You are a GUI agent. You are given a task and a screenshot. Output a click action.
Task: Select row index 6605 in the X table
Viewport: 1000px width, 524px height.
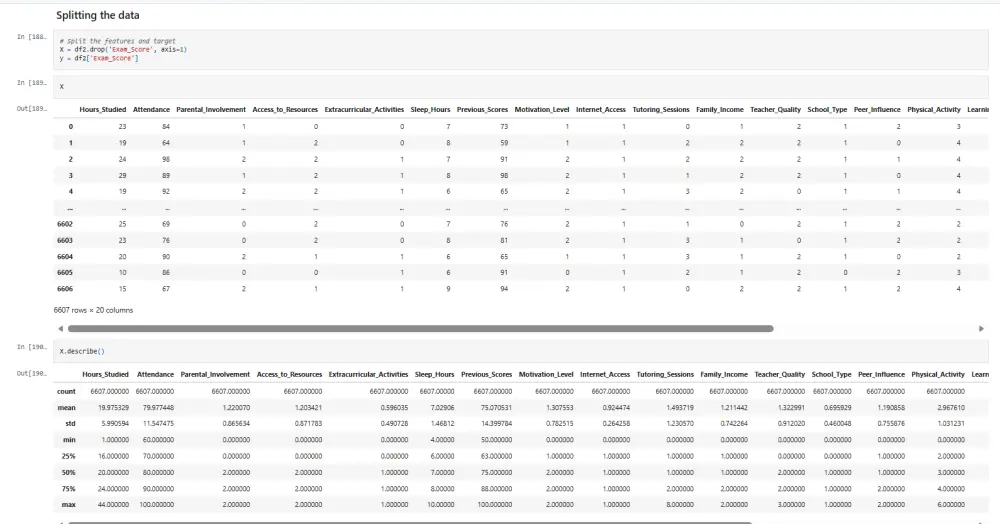pyautogui.click(x=65, y=273)
